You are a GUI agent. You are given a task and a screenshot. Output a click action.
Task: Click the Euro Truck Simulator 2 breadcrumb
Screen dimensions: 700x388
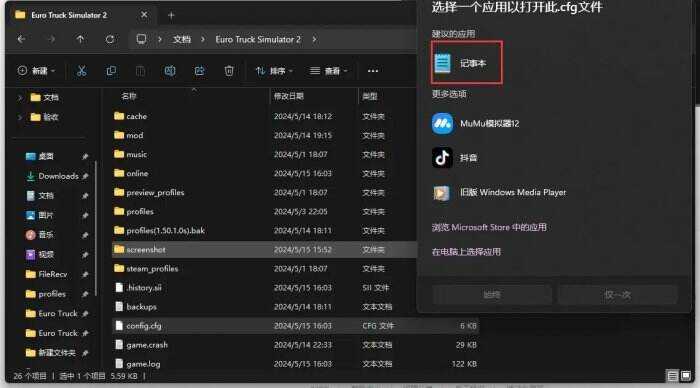click(258, 39)
